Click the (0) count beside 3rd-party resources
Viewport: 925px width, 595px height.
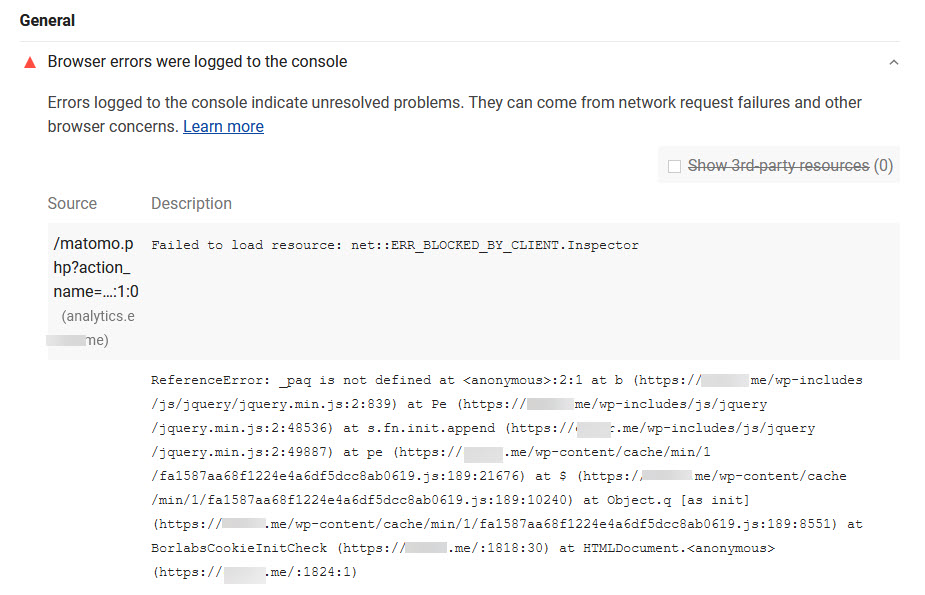tap(883, 166)
